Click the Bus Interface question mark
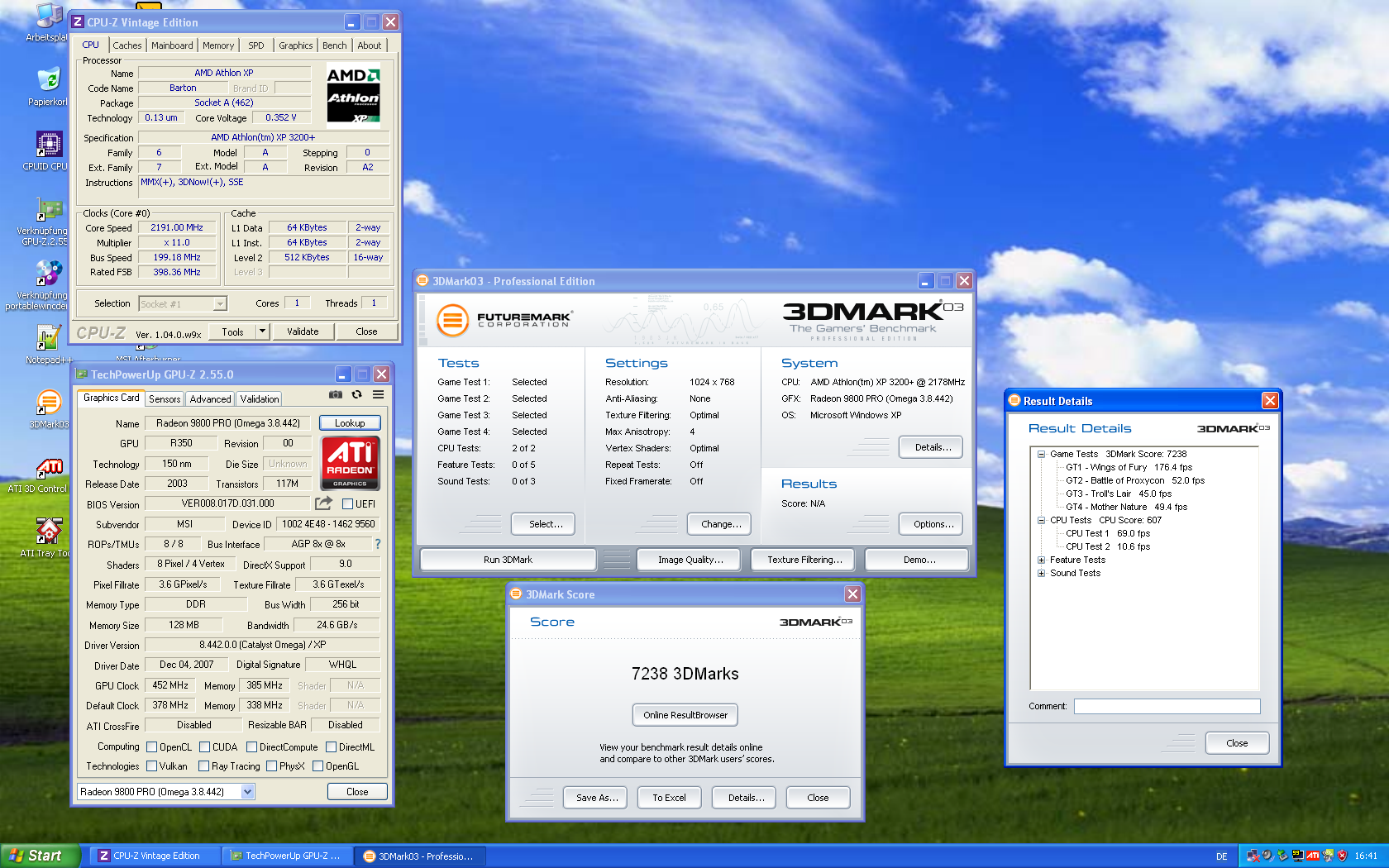 pos(378,544)
